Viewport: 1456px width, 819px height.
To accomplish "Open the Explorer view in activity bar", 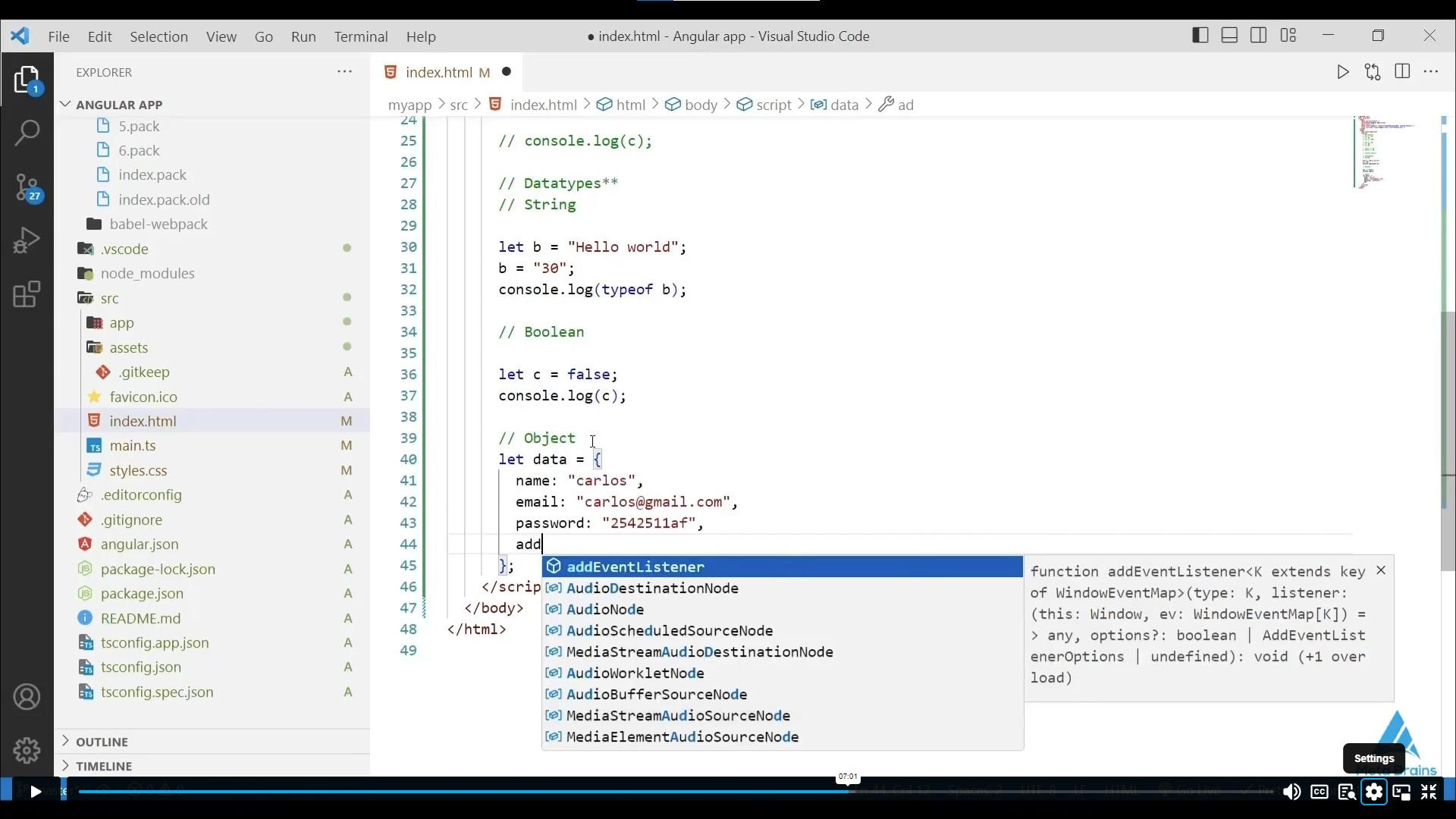I will 27,80.
